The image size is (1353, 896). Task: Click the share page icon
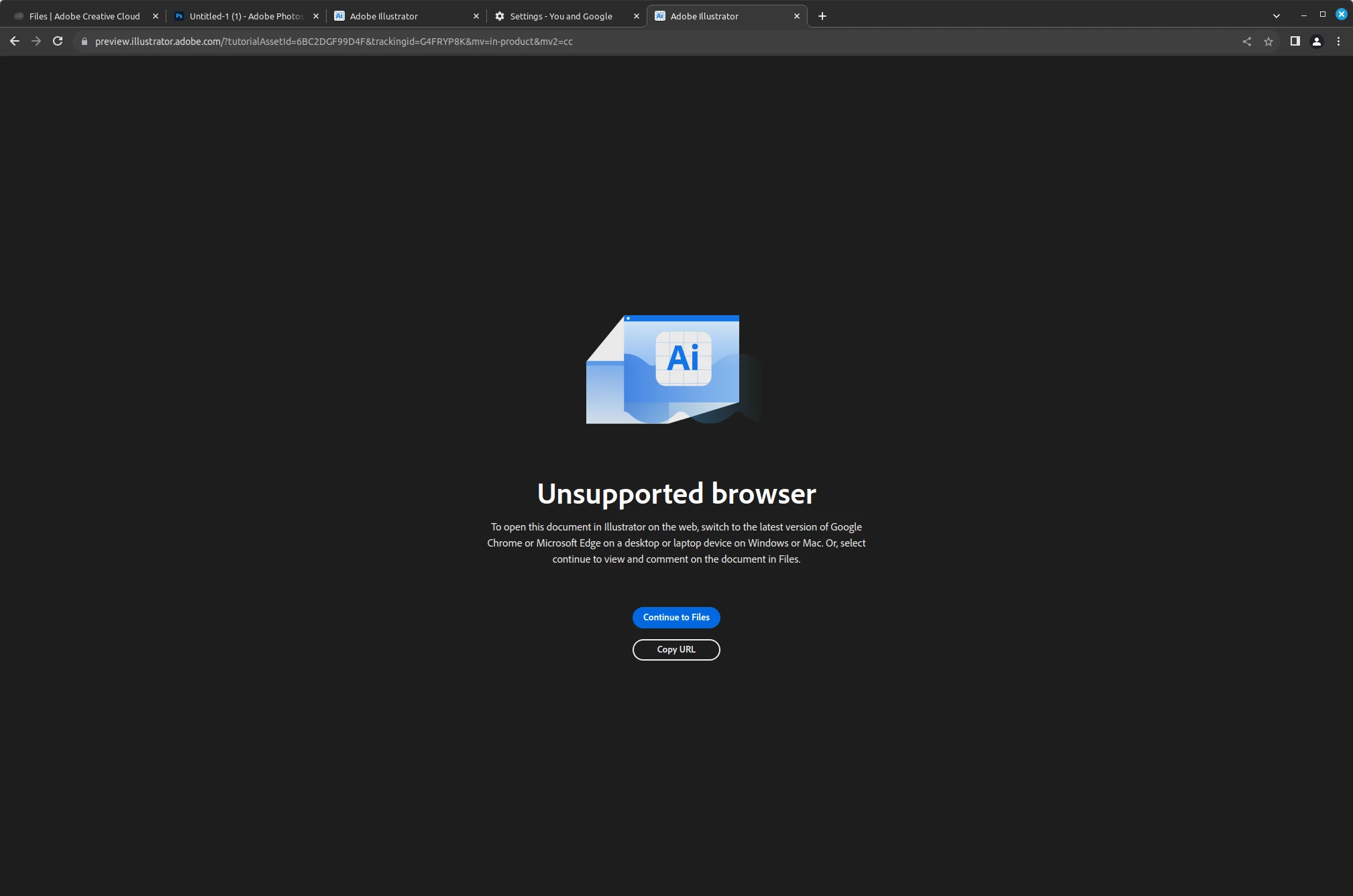1247,42
